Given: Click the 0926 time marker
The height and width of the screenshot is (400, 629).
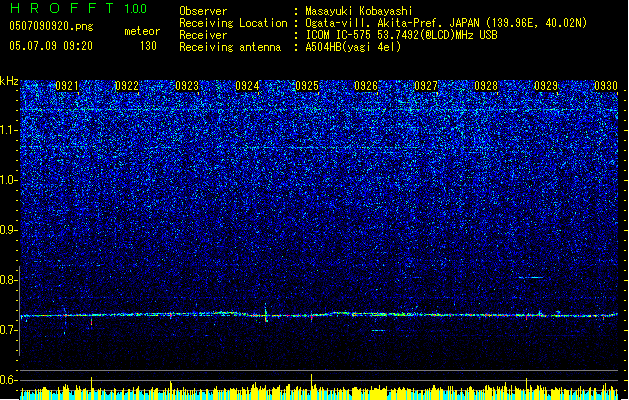Looking at the screenshot, I should [366, 86].
